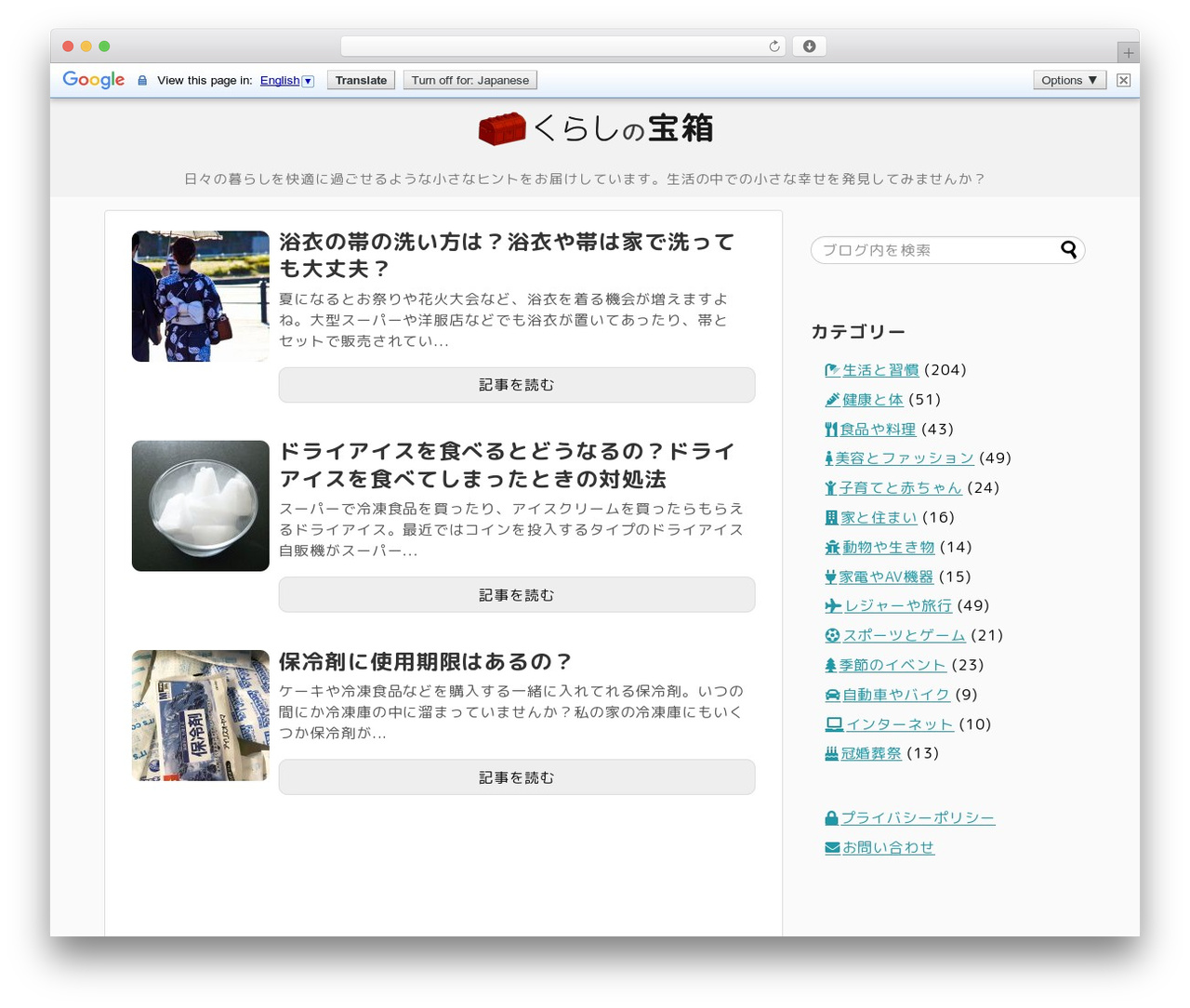Click the pencil icon beside 健康と体
This screenshot has height=1008, width=1190.
coord(832,400)
